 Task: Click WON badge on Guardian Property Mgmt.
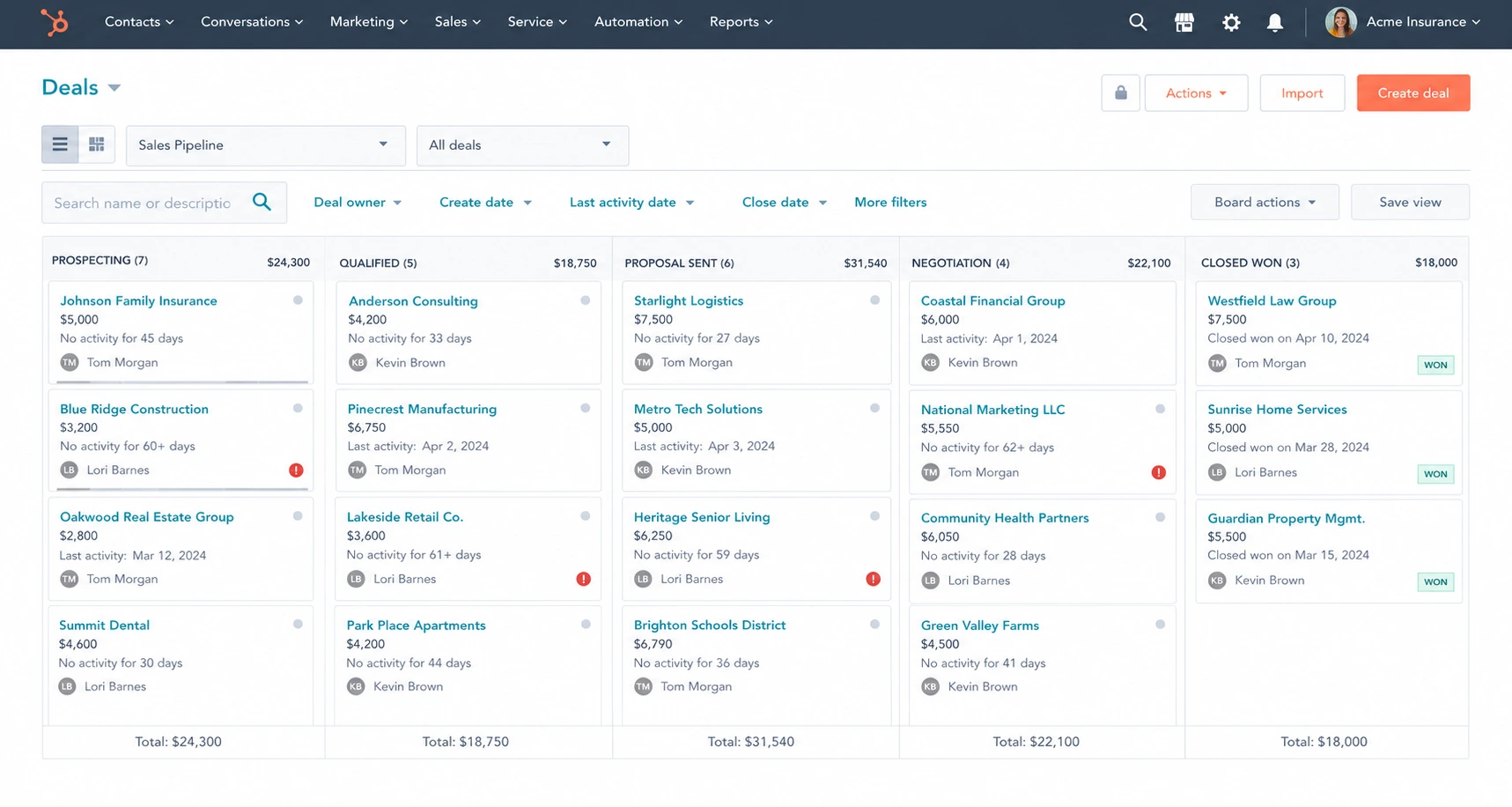click(1435, 581)
